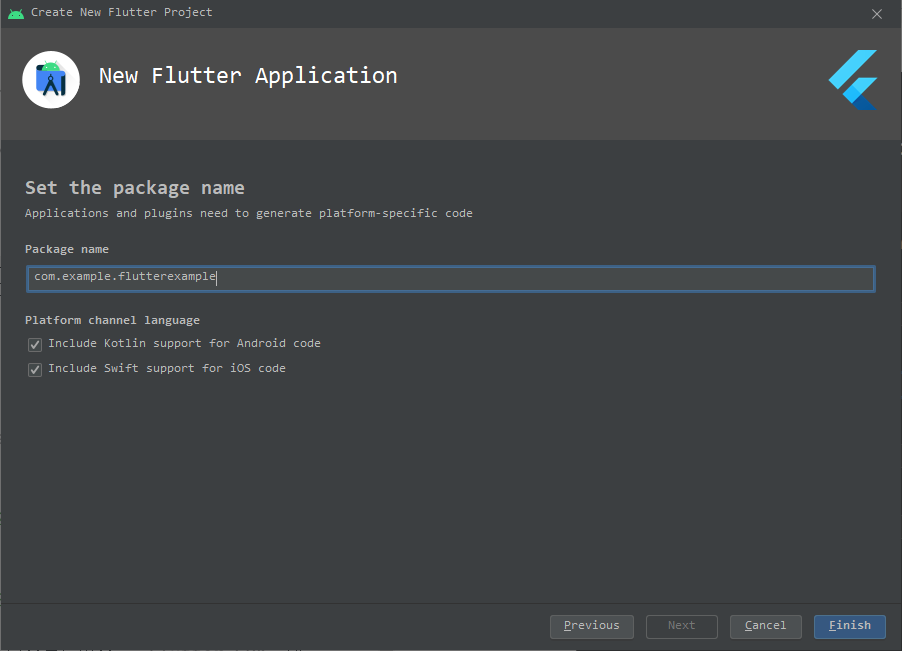
Task: Click the 'Package name' label
Action: click(67, 249)
